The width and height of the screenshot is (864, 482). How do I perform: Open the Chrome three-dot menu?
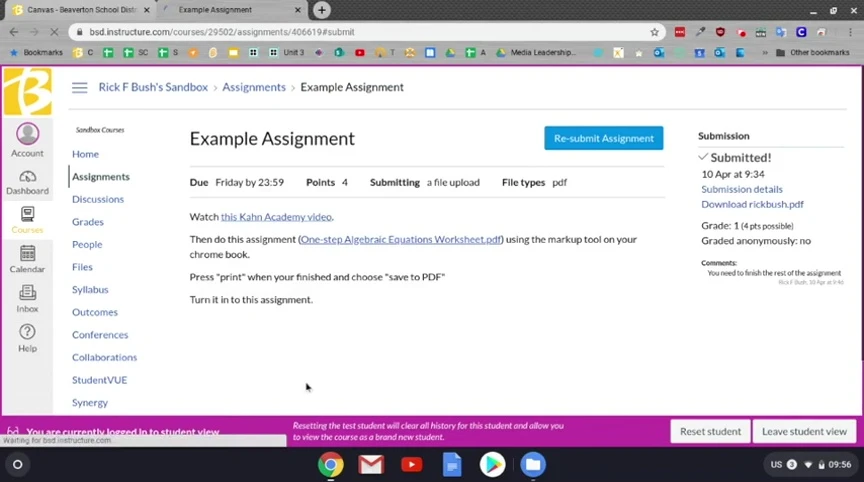pos(850,32)
